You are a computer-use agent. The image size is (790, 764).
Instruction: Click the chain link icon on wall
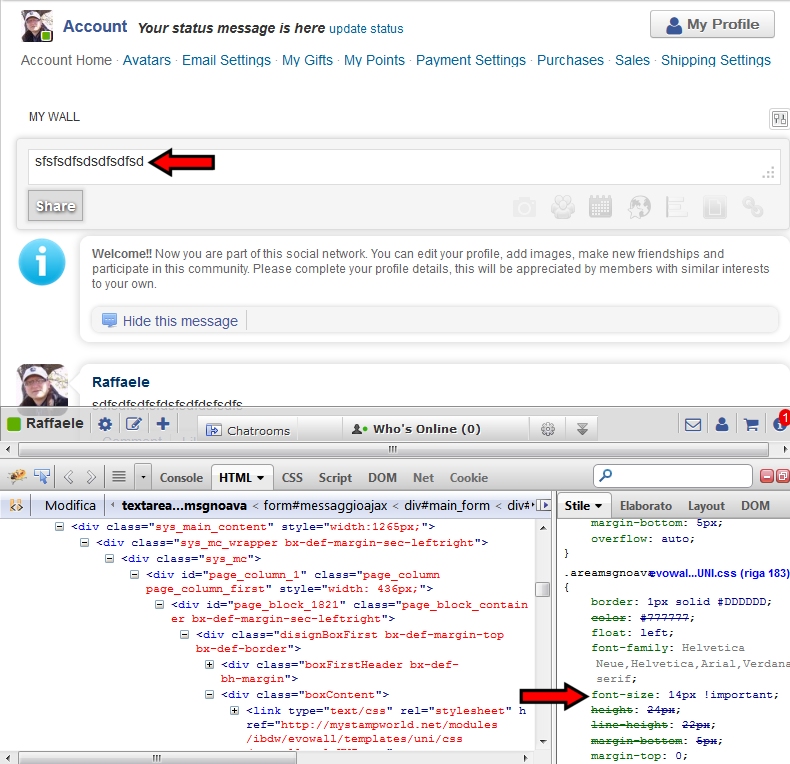pos(753,207)
